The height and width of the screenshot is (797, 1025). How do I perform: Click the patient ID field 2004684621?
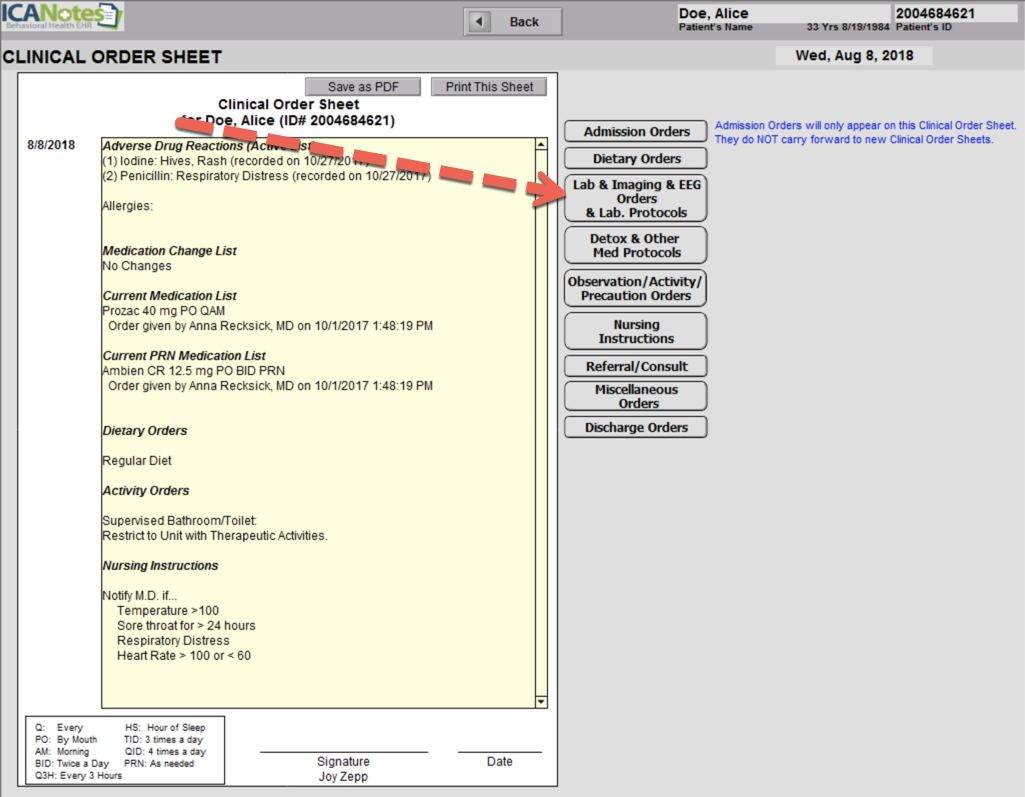[x=954, y=14]
